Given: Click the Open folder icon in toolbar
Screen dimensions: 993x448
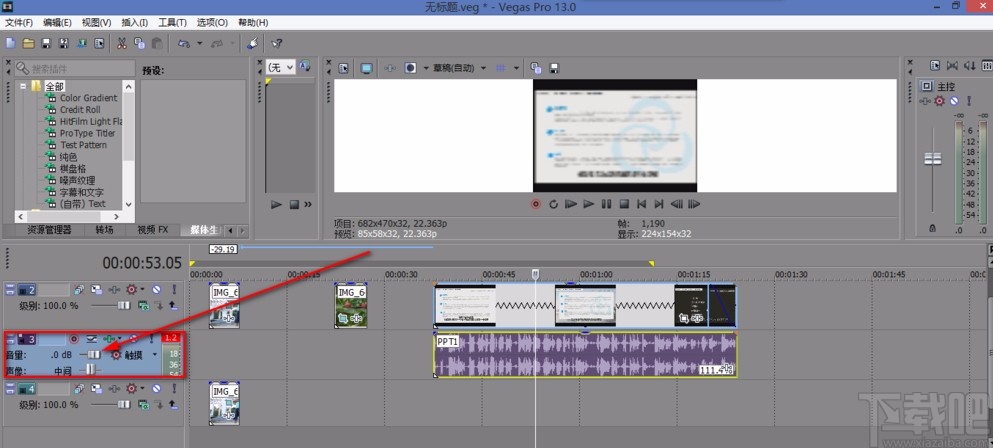Looking at the screenshot, I should pyautogui.click(x=29, y=43).
